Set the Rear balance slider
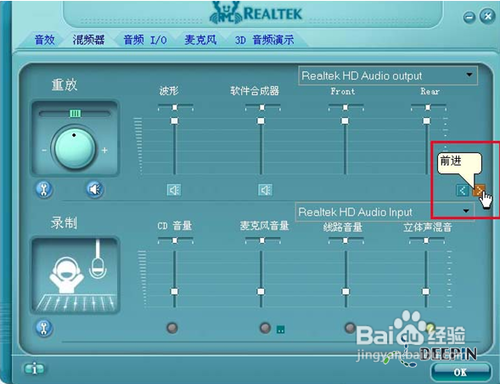The width and height of the screenshot is (500, 384). tap(428, 107)
